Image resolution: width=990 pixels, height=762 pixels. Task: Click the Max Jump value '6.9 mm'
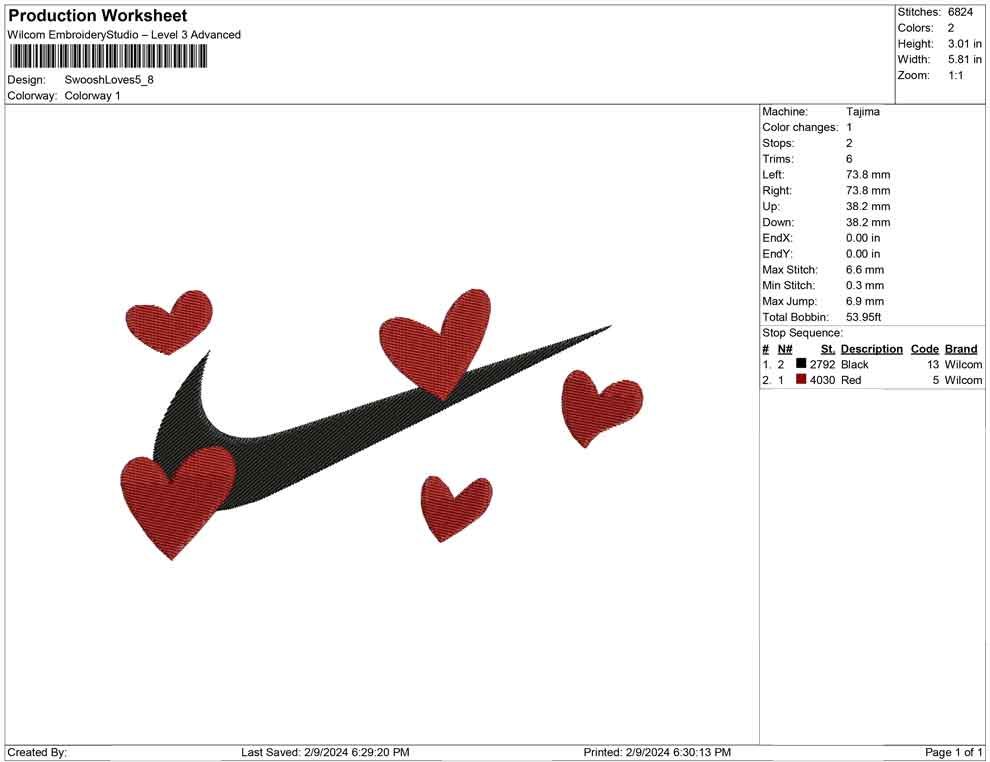864,301
